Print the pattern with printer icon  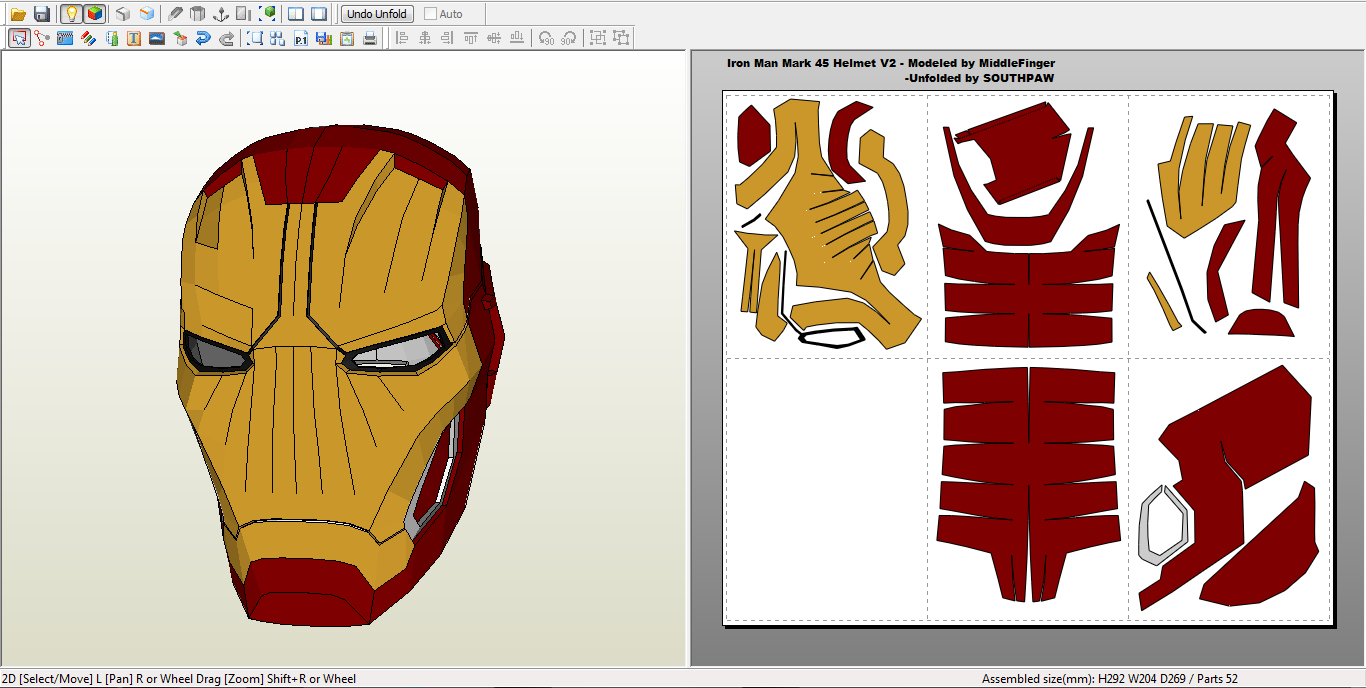pos(370,38)
